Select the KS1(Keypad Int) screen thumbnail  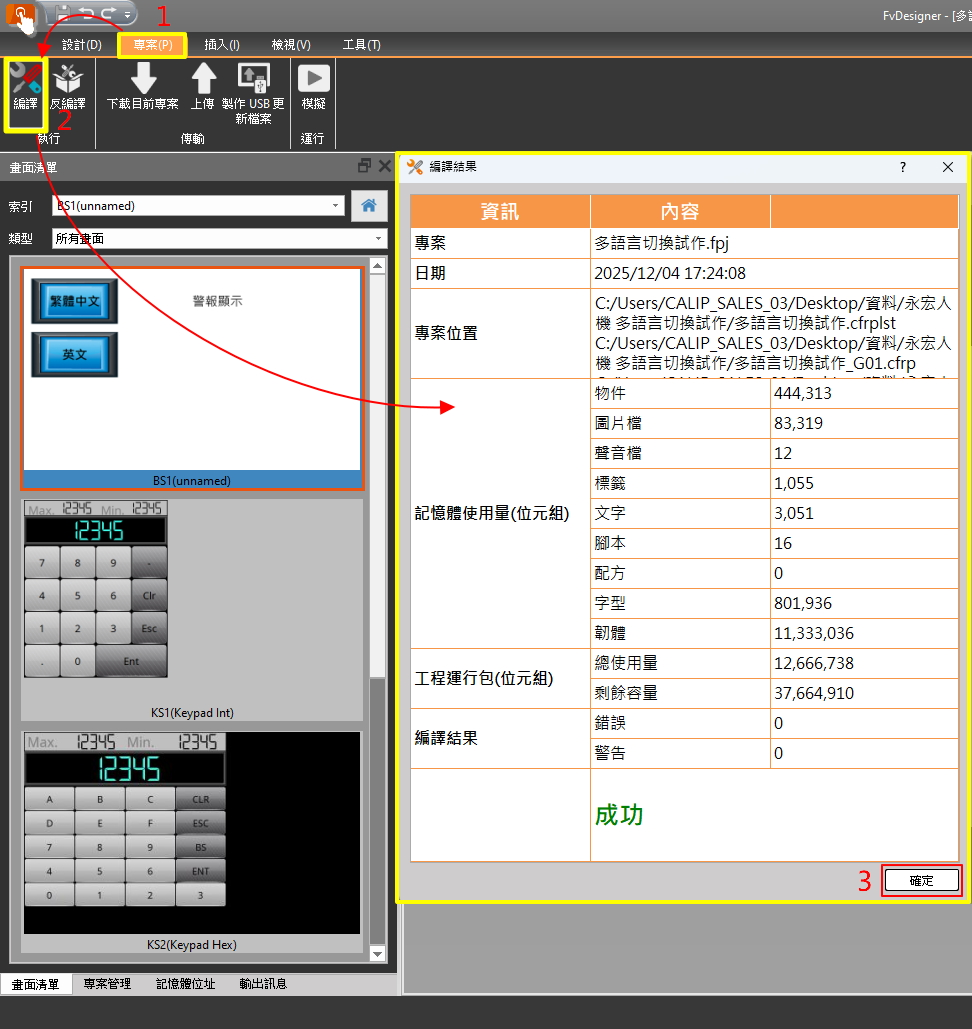coord(192,609)
